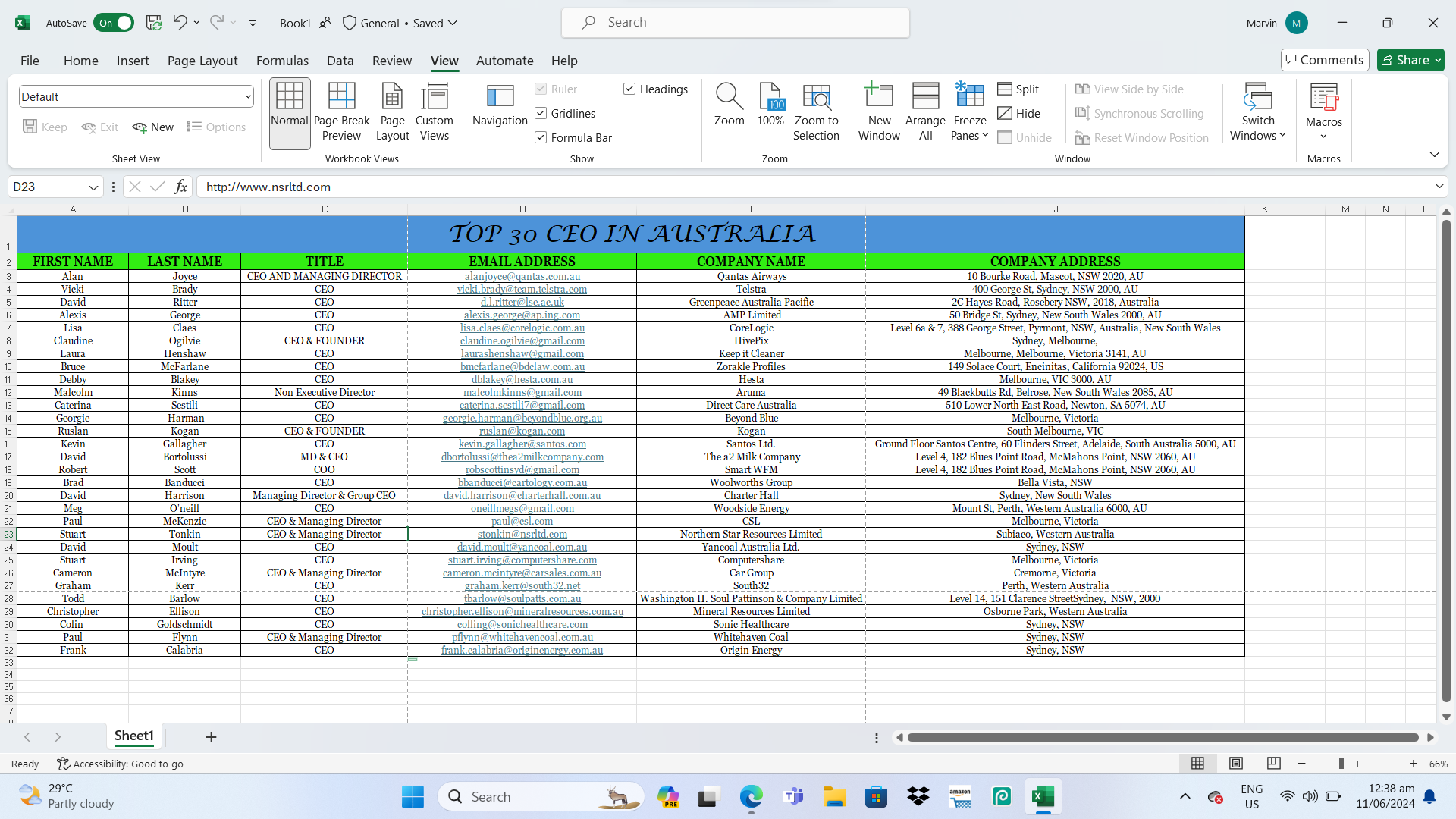Open the Undo history dropdown arrow
Screen dimensions: 1456x819
[197, 23]
